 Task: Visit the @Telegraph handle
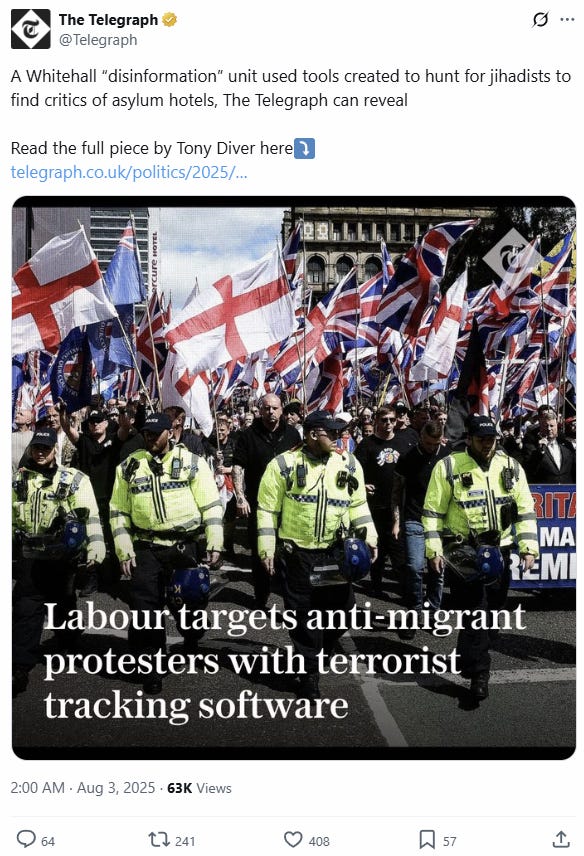pyautogui.click(x=98, y=40)
